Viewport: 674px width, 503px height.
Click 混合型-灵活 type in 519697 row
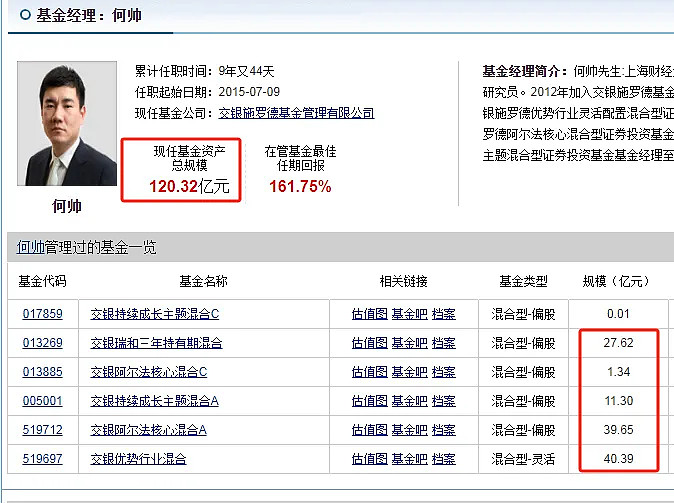[523, 459]
